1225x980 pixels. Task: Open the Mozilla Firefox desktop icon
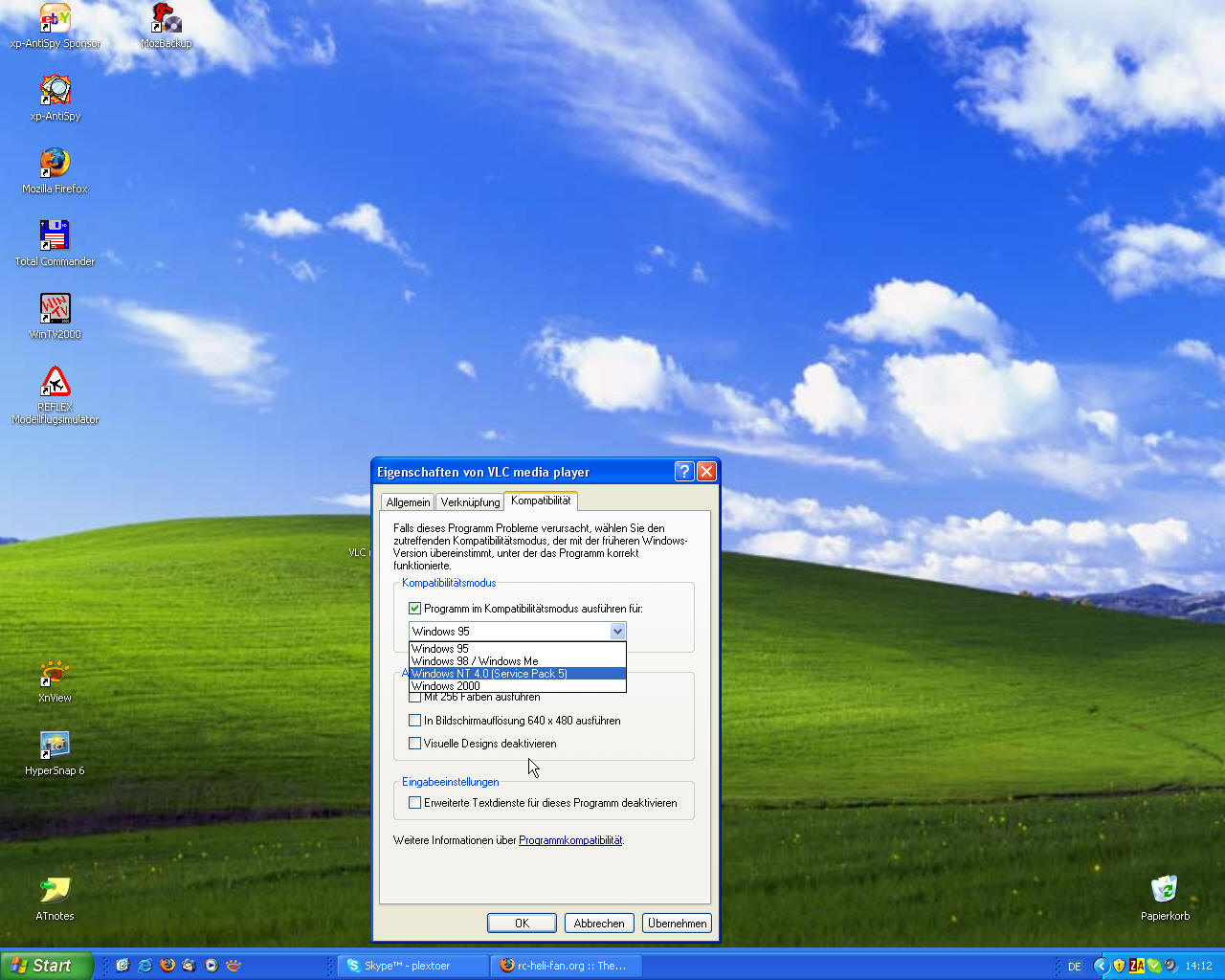[x=55, y=163]
